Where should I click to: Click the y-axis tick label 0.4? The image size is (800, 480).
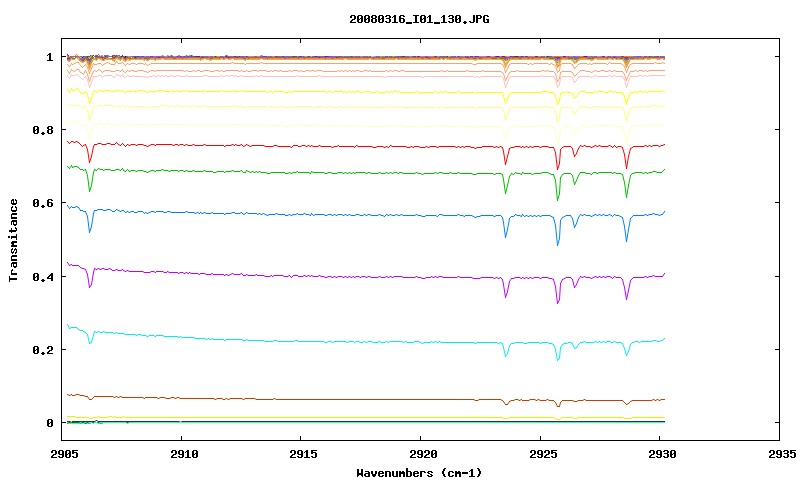43,276
